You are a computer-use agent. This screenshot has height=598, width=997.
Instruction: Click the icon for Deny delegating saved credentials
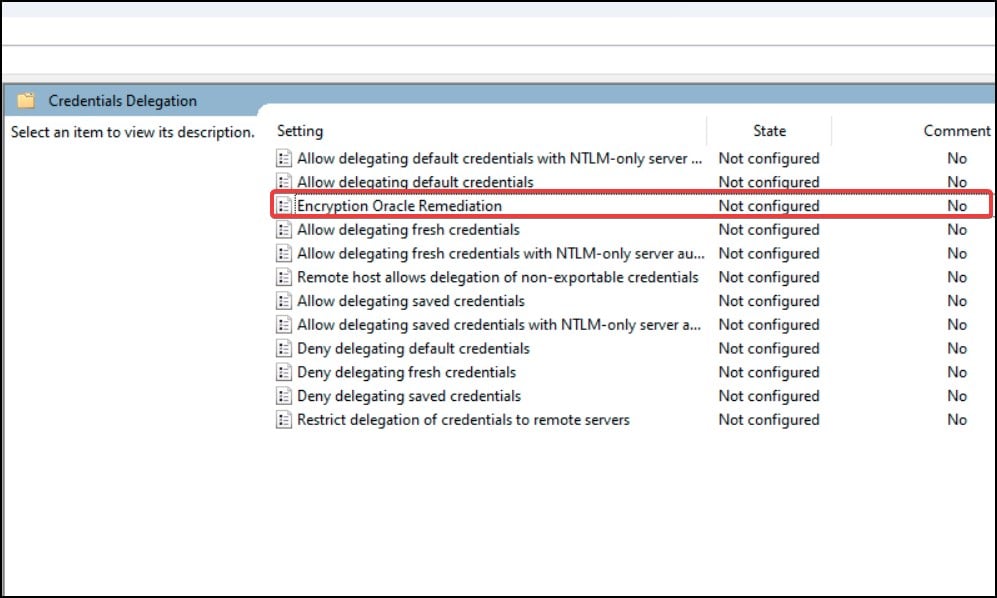[284, 396]
